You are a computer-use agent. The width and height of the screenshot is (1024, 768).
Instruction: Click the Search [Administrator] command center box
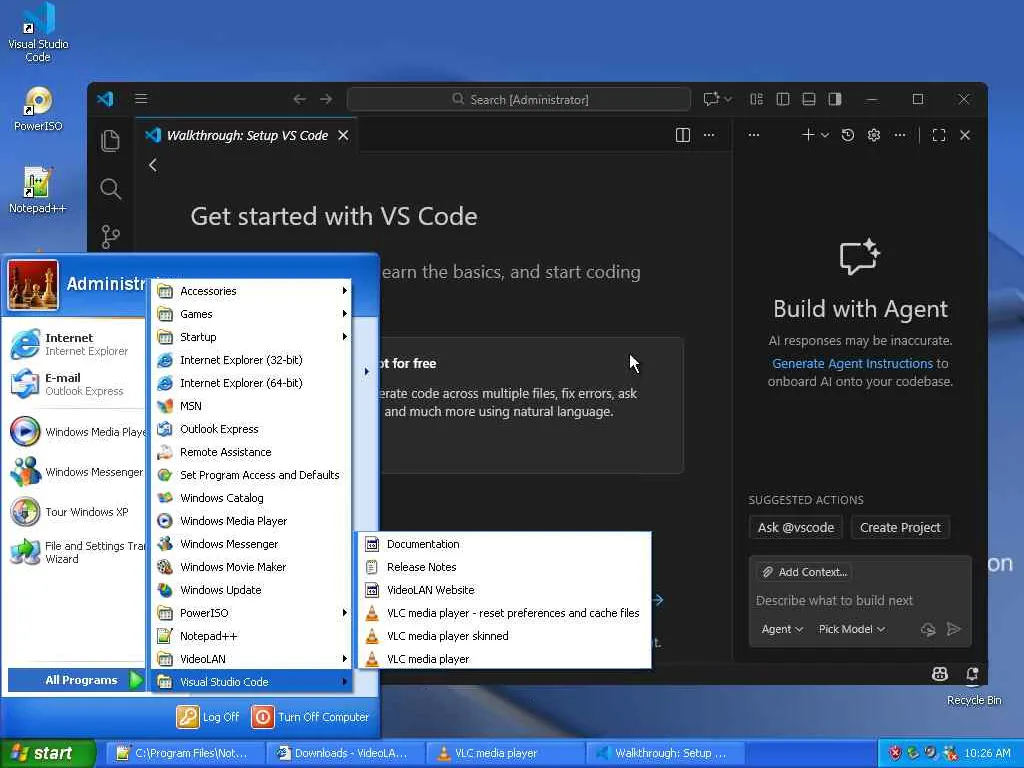pyautogui.click(x=519, y=99)
